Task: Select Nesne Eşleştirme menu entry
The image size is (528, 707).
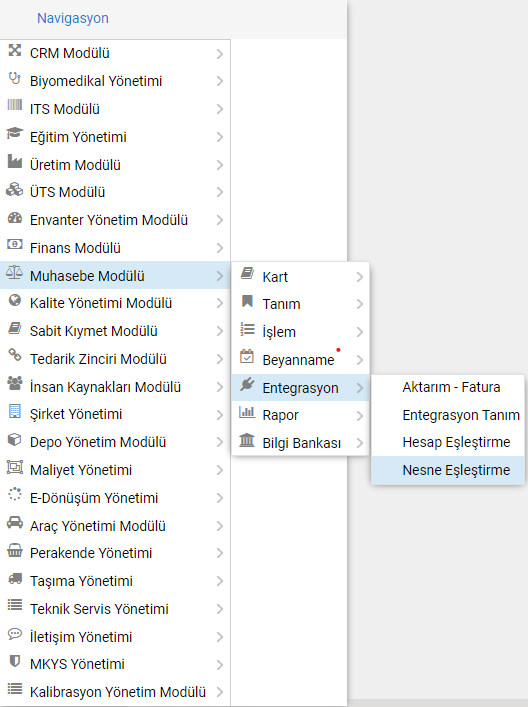Action: pyautogui.click(x=448, y=470)
